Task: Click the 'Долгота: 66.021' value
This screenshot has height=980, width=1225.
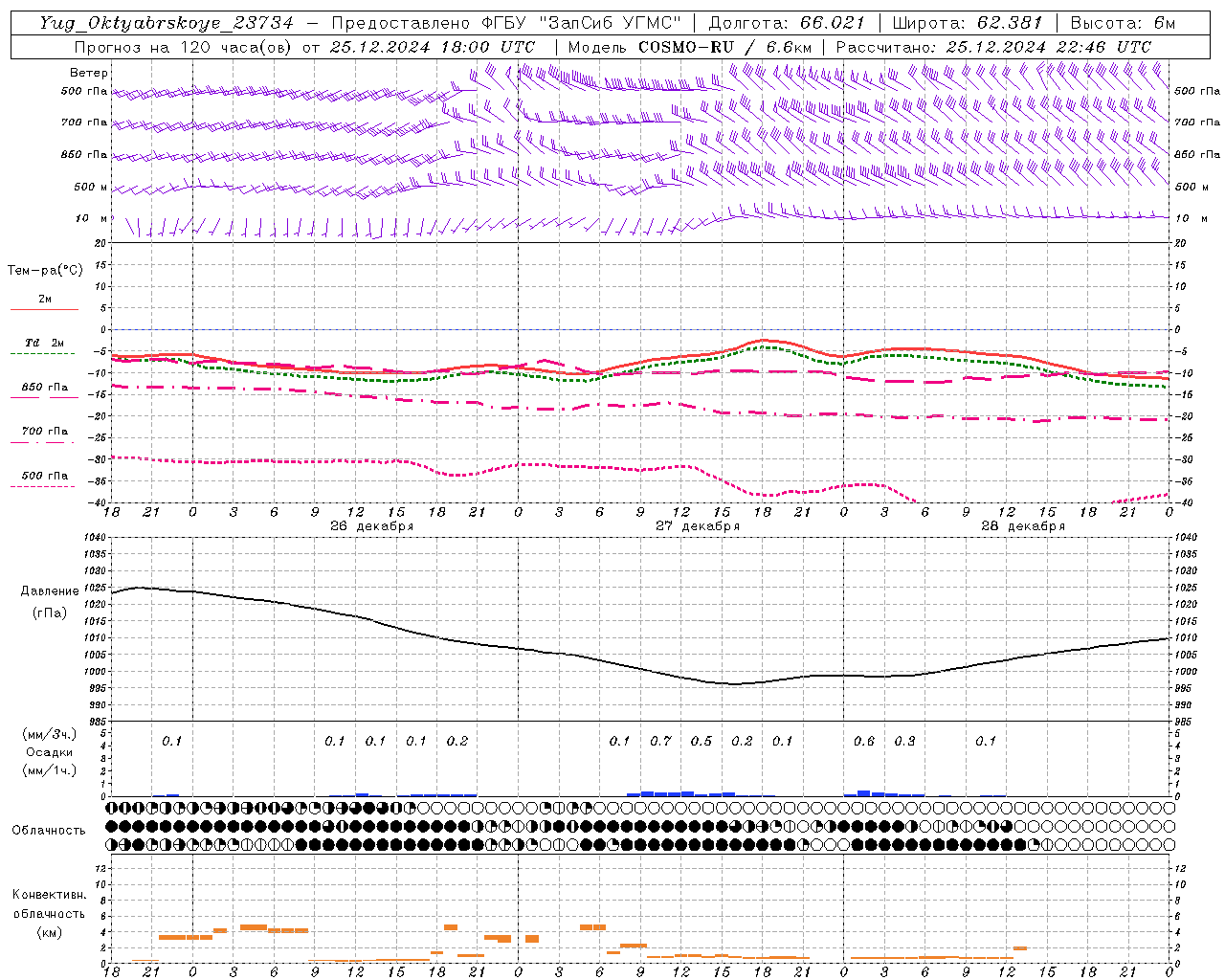Action: [787, 23]
